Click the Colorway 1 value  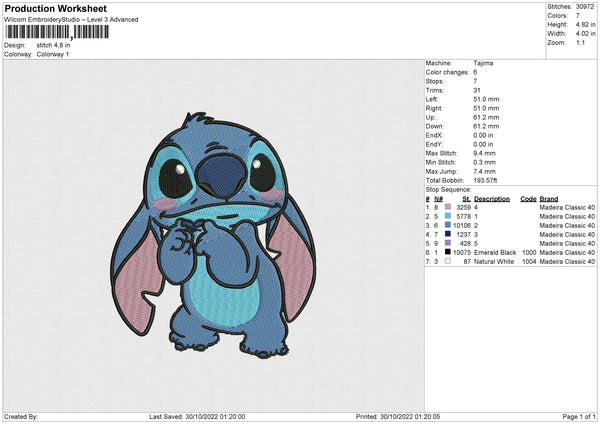click(x=54, y=53)
